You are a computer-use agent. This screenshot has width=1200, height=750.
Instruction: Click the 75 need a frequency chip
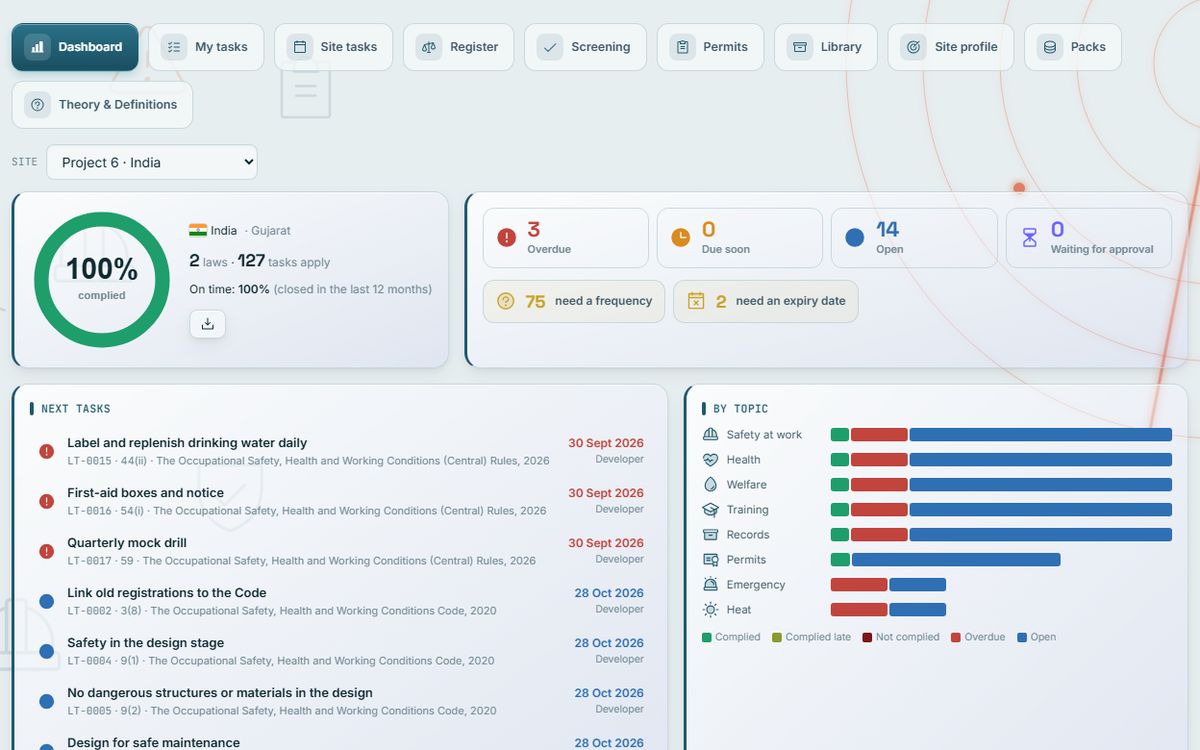tap(574, 301)
